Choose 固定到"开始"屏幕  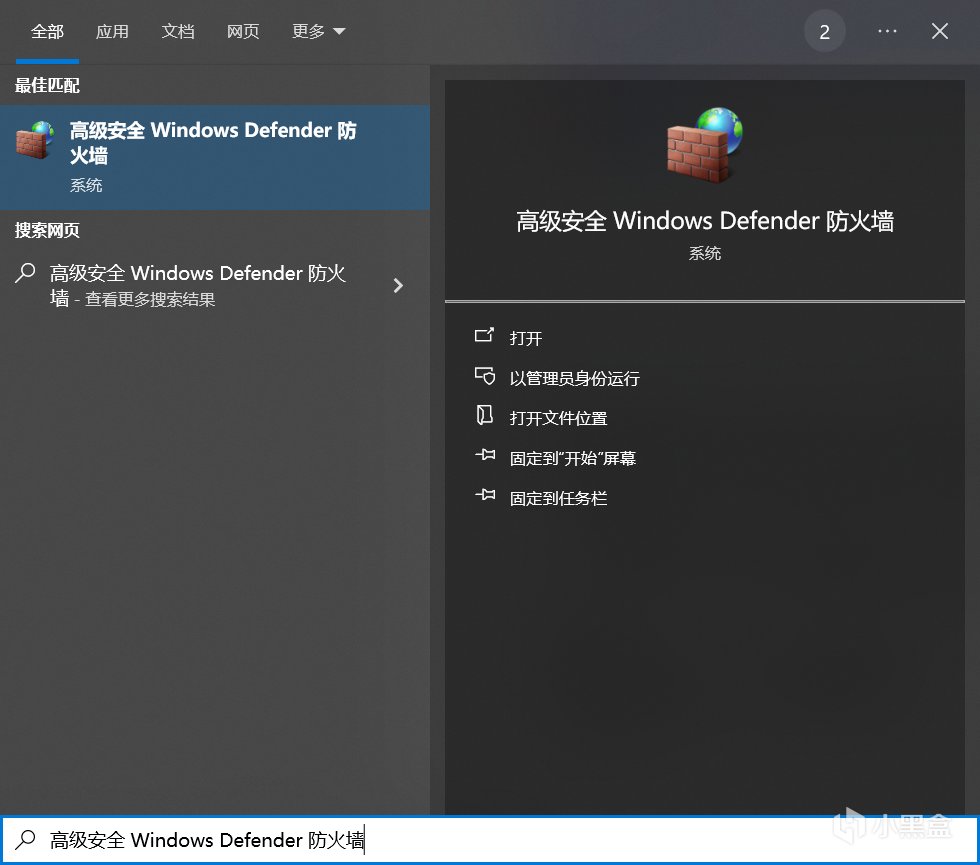pyautogui.click(x=572, y=458)
